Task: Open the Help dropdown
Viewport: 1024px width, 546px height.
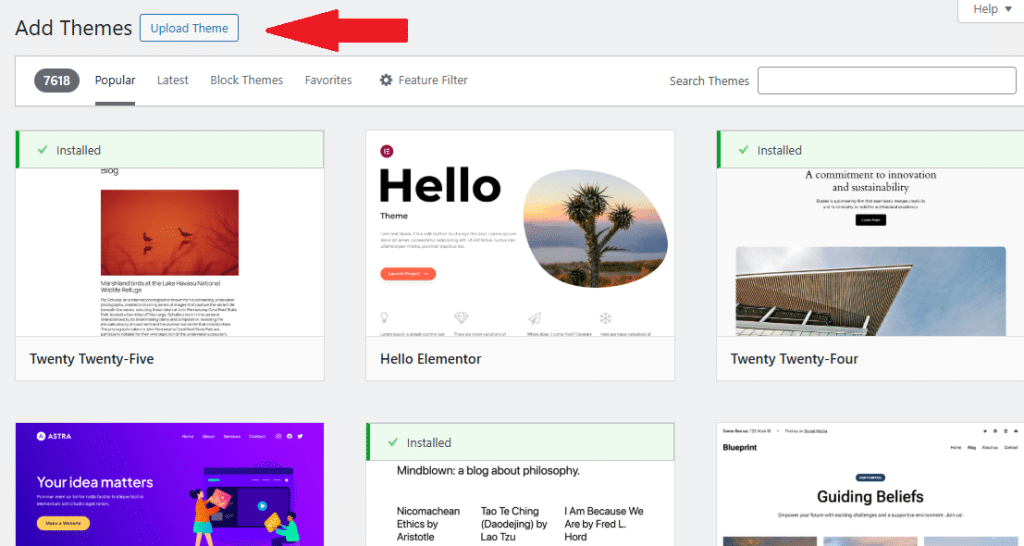Action: [x=992, y=9]
